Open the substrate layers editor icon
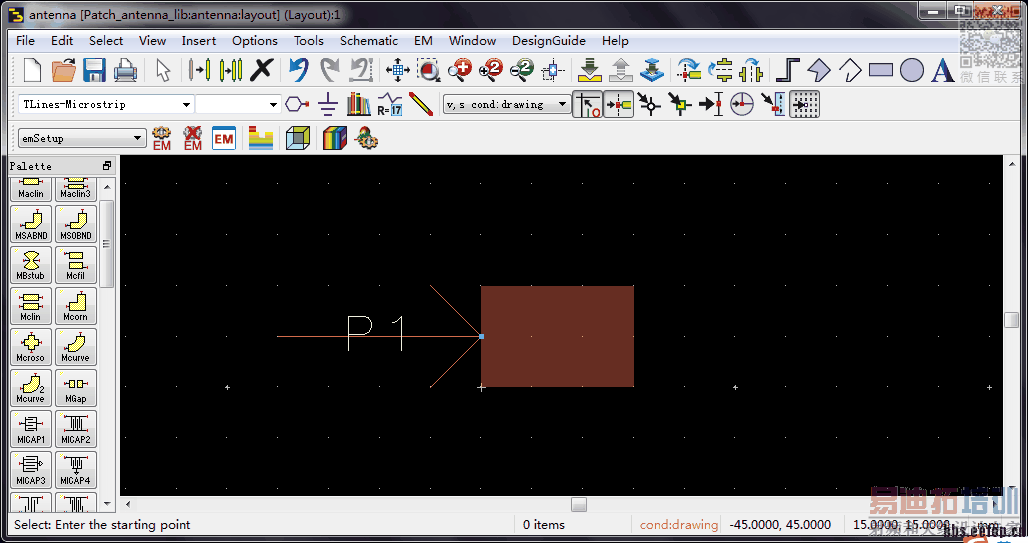Image resolution: width=1028 pixels, height=543 pixels. [x=260, y=138]
